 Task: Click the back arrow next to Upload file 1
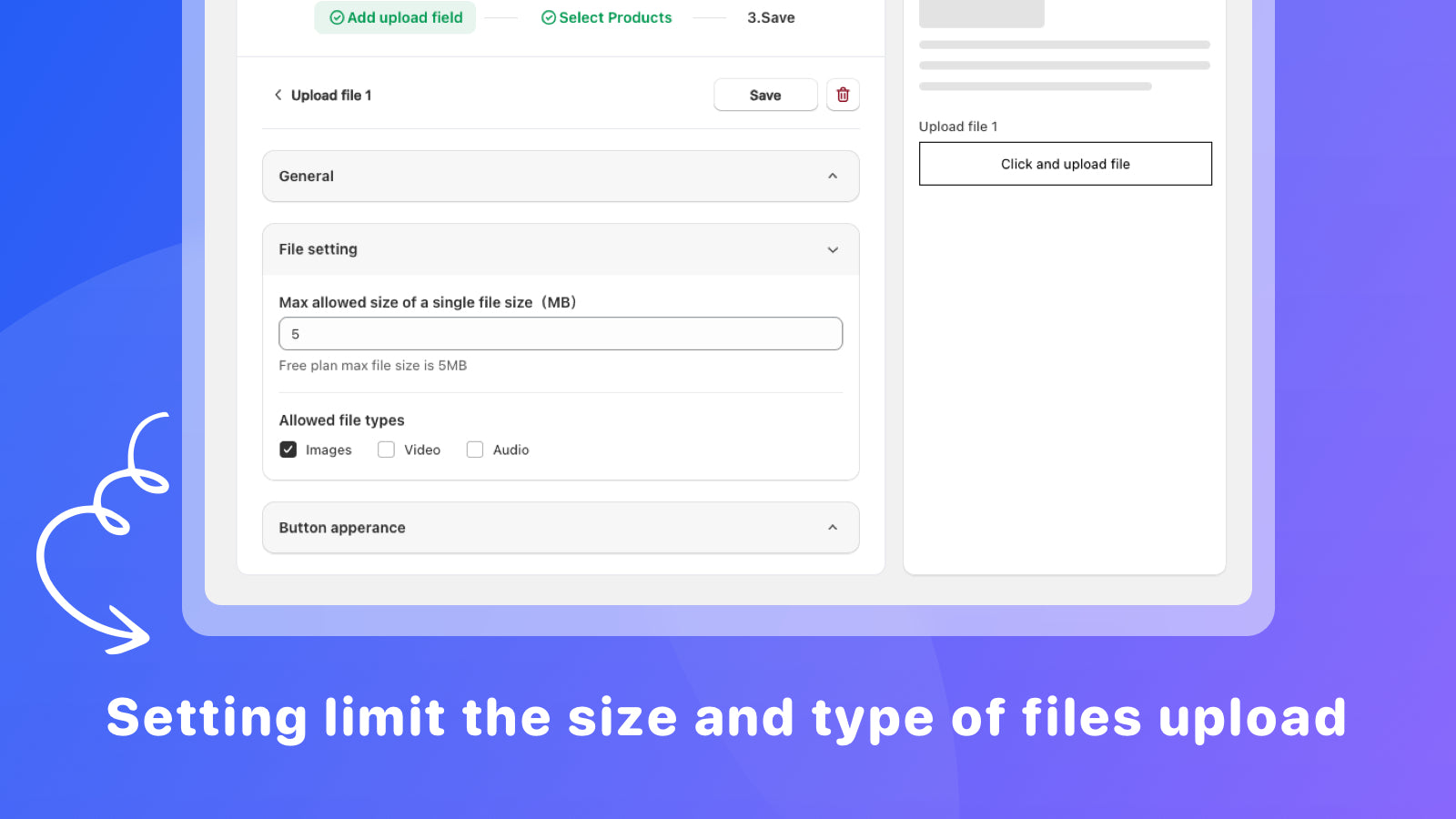(x=278, y=95)
